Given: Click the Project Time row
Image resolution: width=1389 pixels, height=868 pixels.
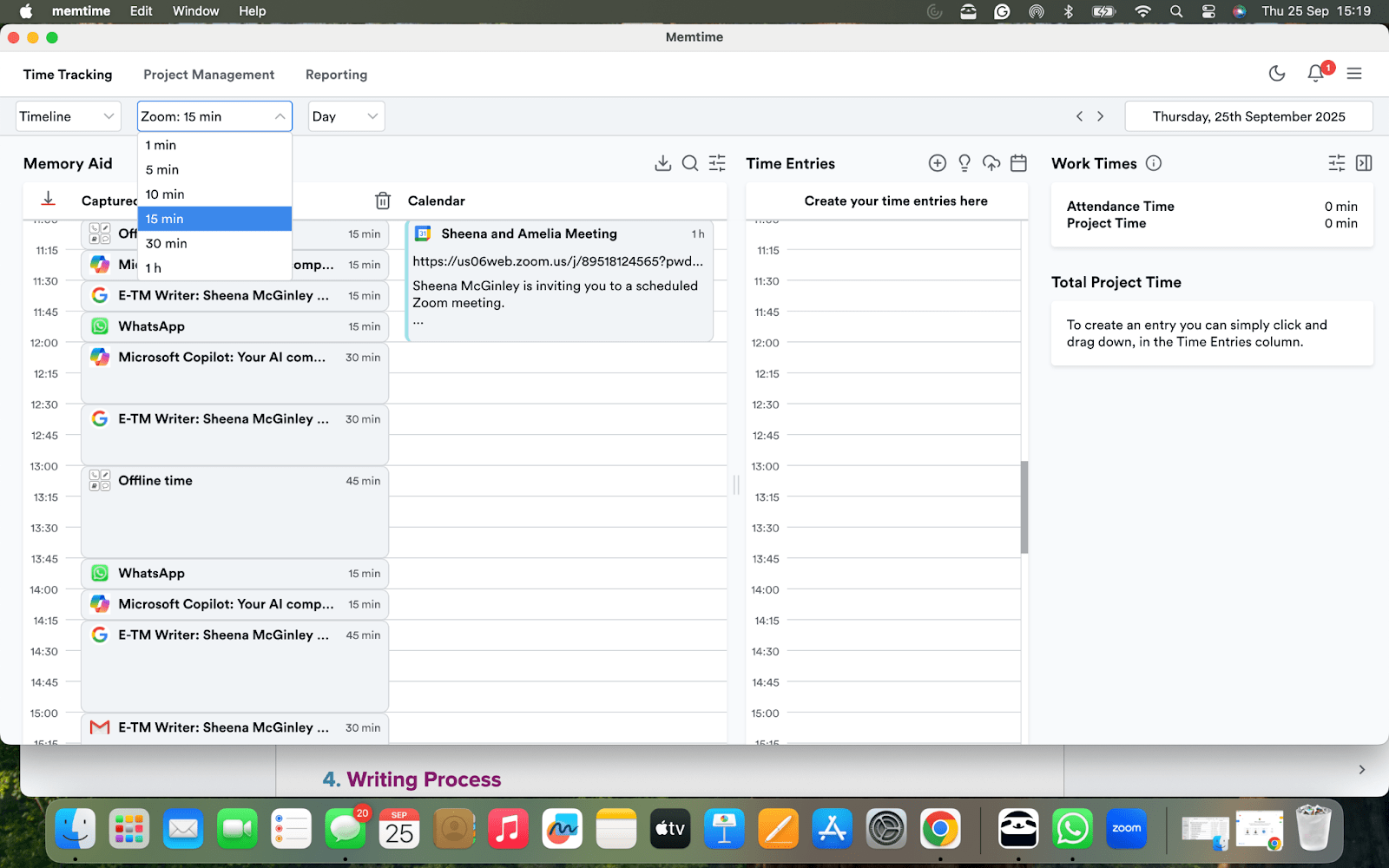Looking at the screenshot, I should coord(1212,223).
